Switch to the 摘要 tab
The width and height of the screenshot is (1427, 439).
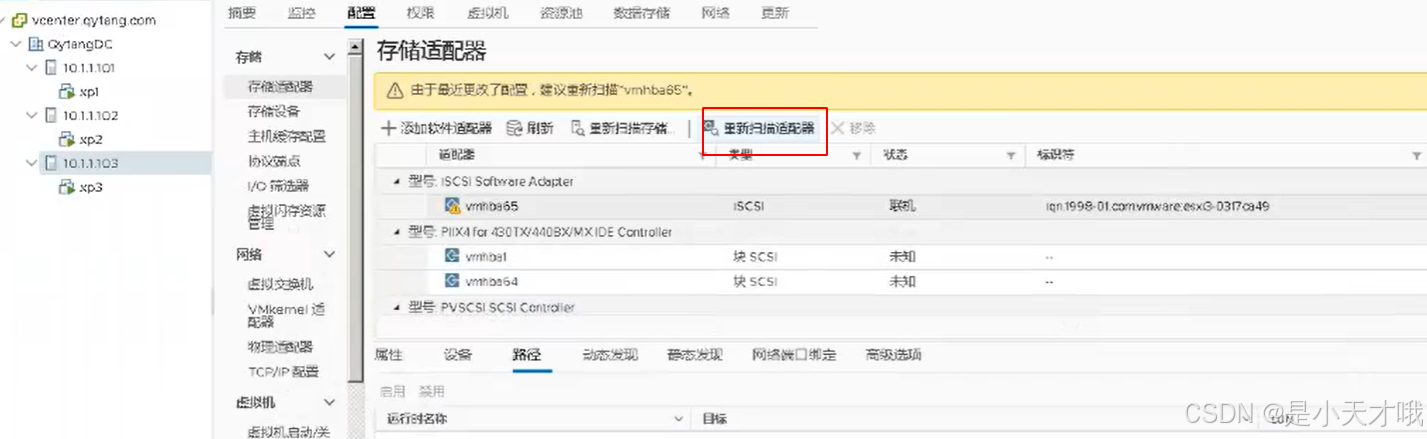point(241,13)
